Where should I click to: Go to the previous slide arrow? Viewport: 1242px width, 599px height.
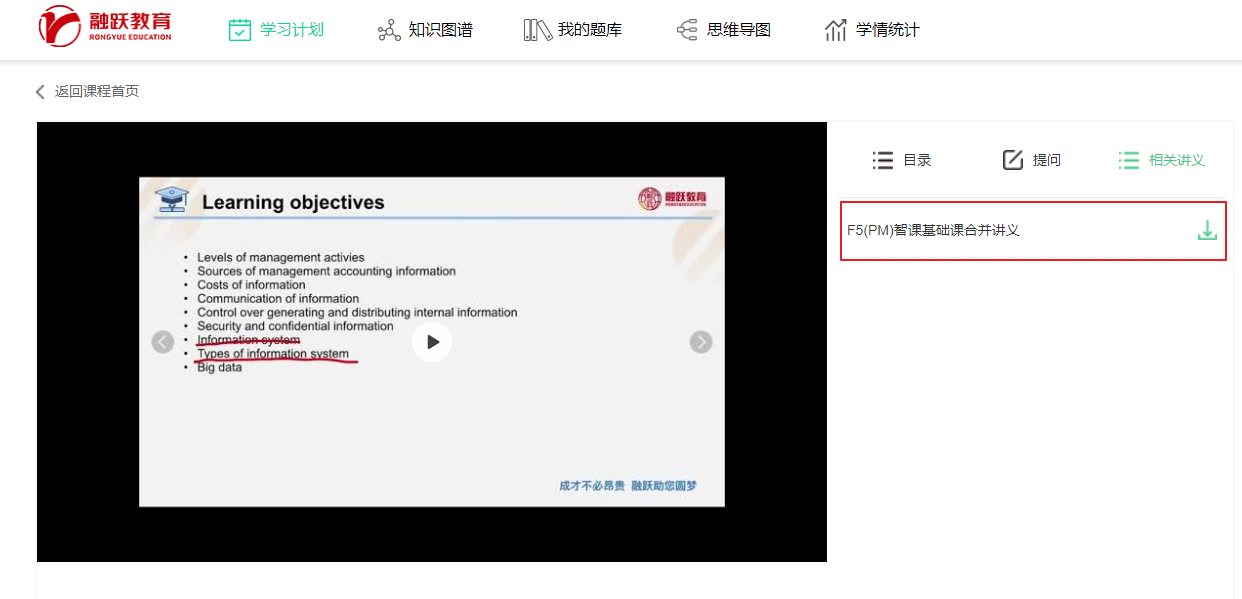(x=163, y=342)
